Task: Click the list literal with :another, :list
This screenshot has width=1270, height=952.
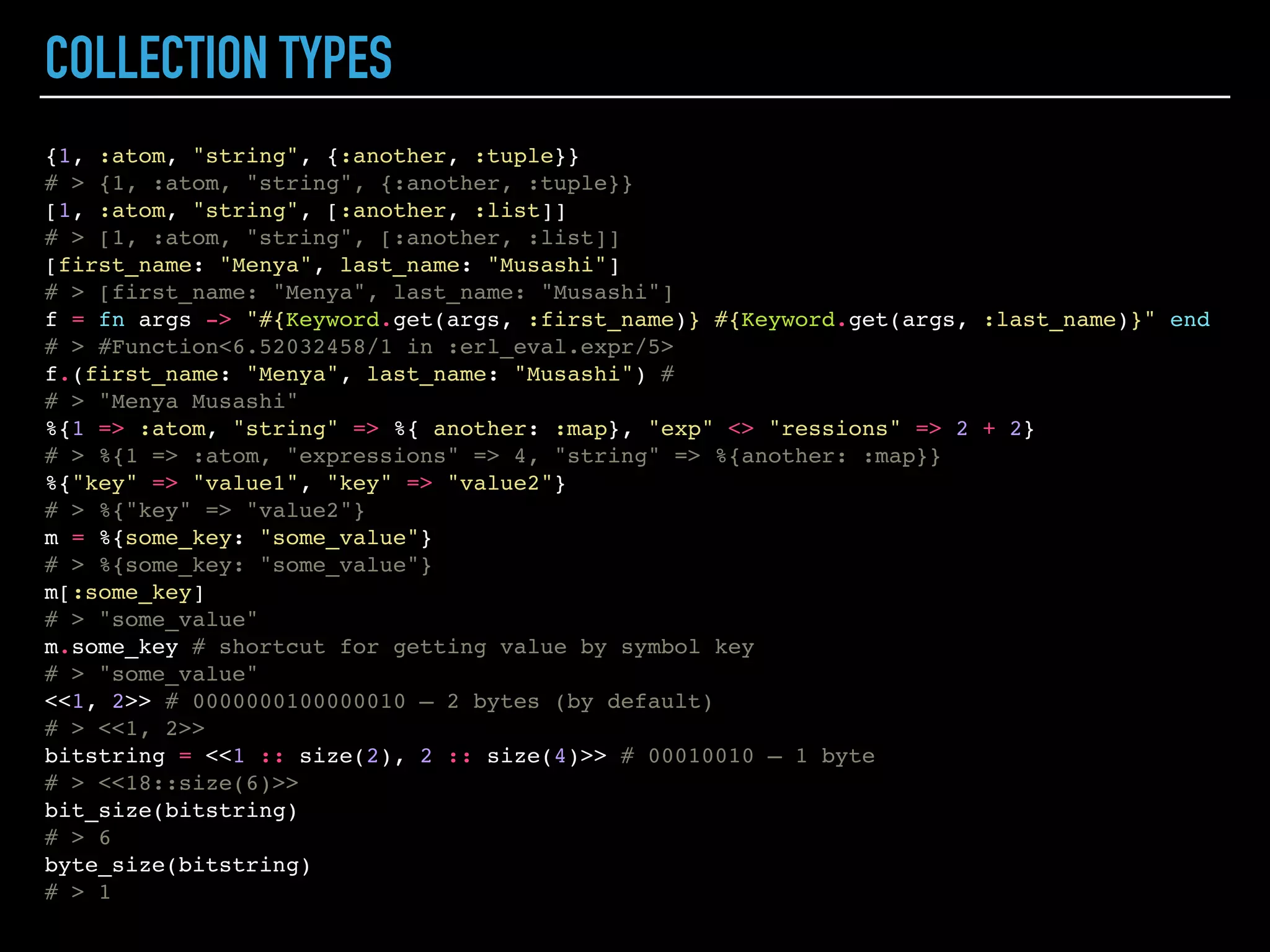Action: (305, 211)
